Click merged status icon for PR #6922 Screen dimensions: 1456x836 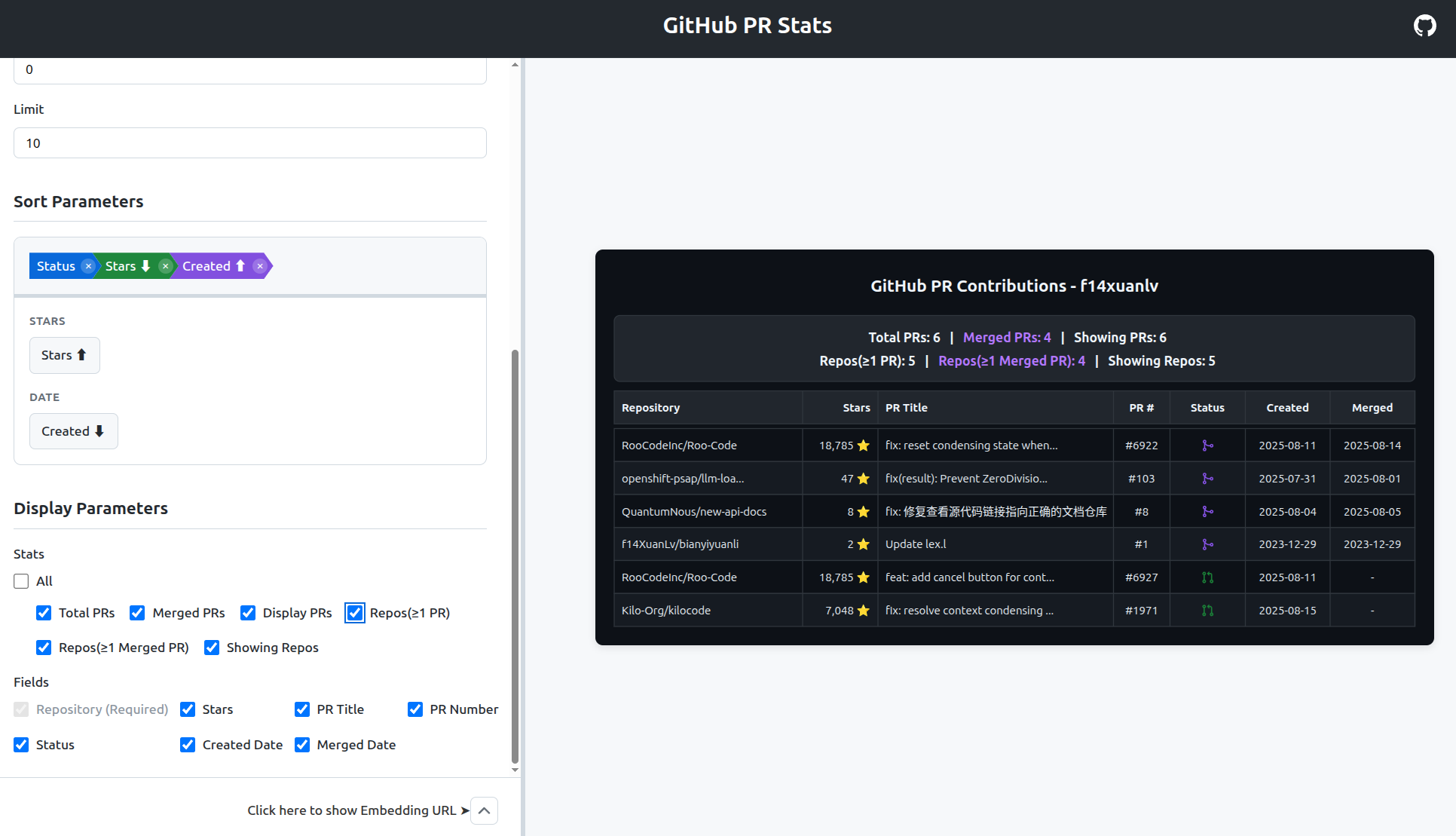point(1207,446)
